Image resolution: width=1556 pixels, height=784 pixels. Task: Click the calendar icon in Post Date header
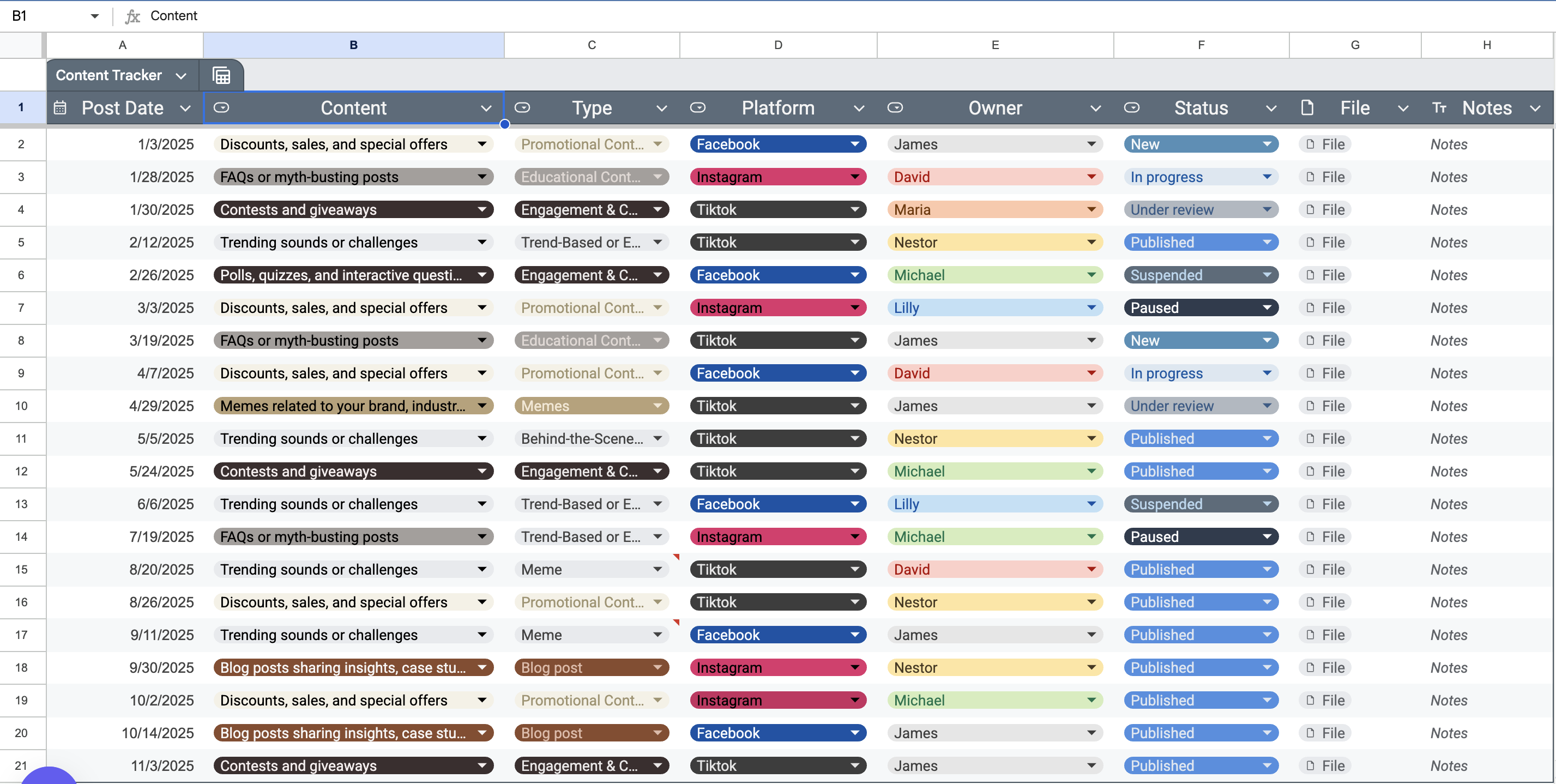(60, 108)
